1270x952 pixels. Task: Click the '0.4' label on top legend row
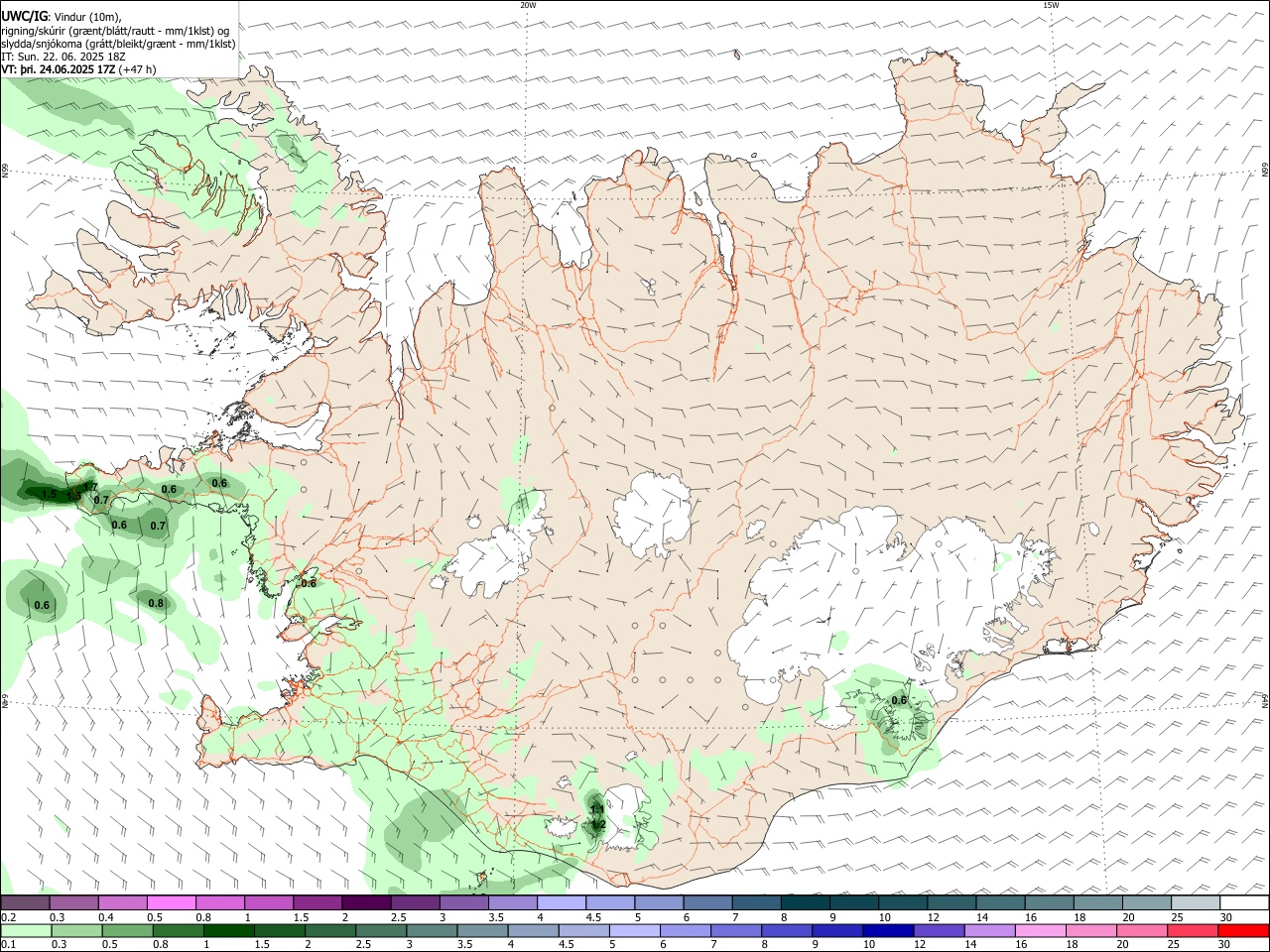click(106, 917)
